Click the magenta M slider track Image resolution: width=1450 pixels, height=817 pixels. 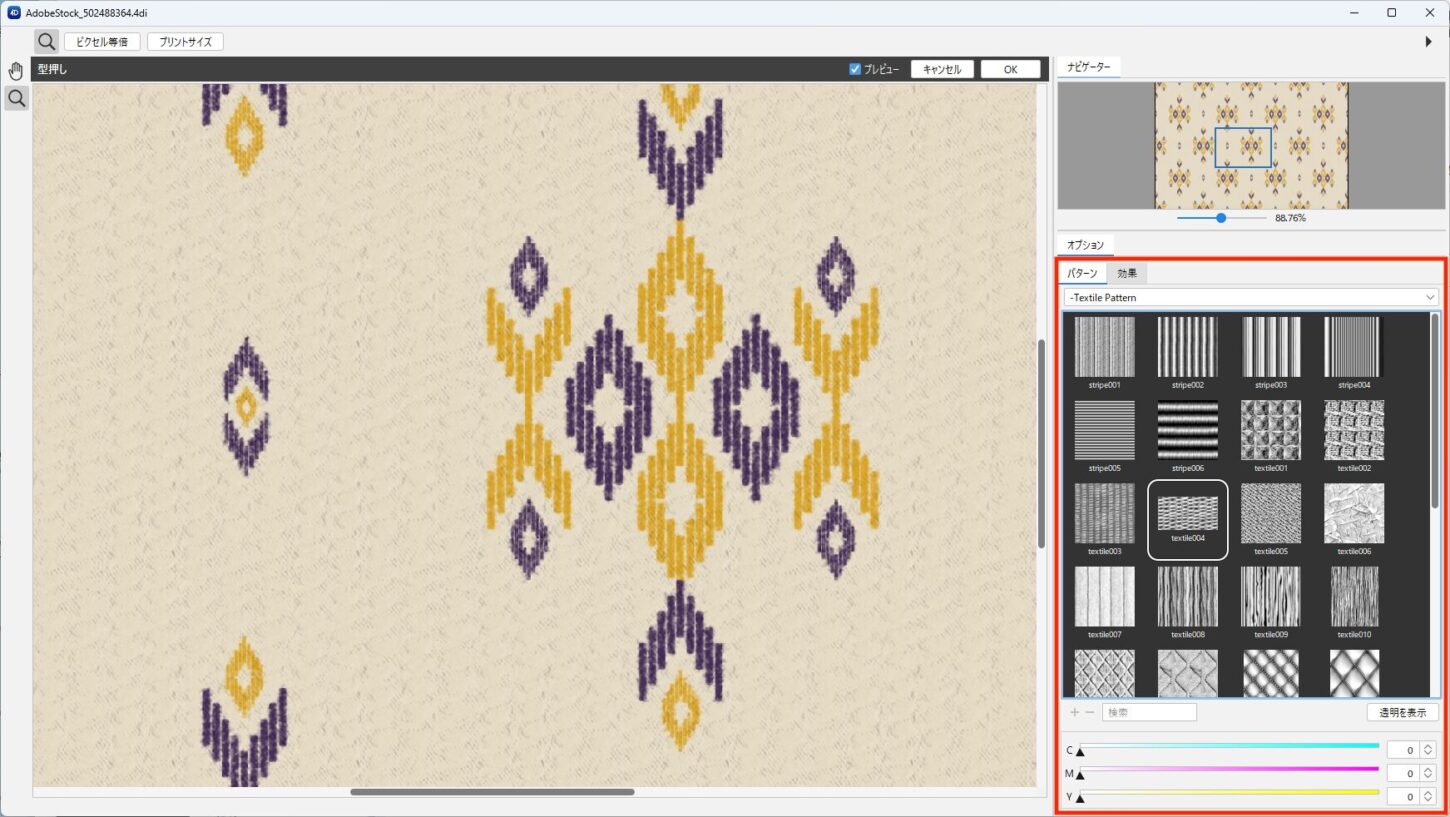click(1228, 769)
